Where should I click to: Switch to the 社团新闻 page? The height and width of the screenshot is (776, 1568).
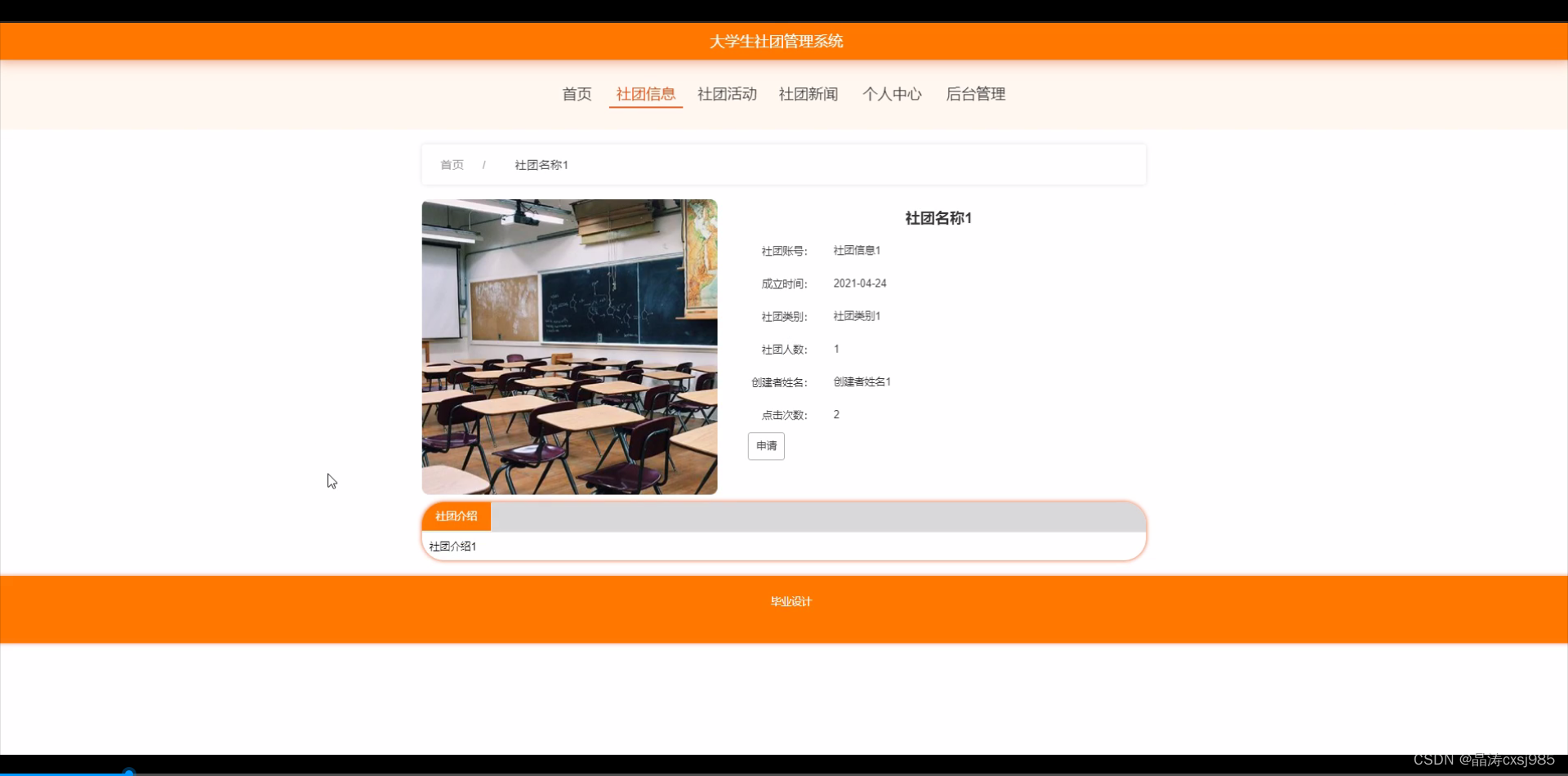(x=808, y=94)
